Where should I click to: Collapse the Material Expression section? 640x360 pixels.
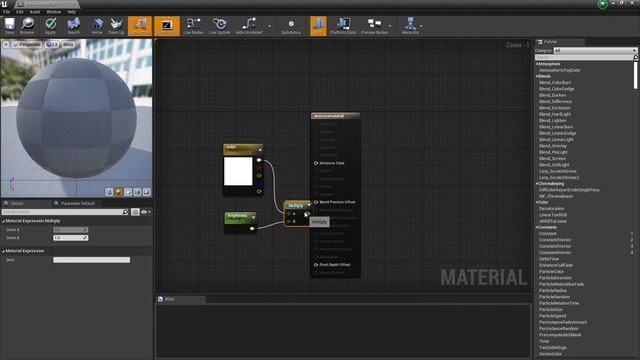[4, 251]
